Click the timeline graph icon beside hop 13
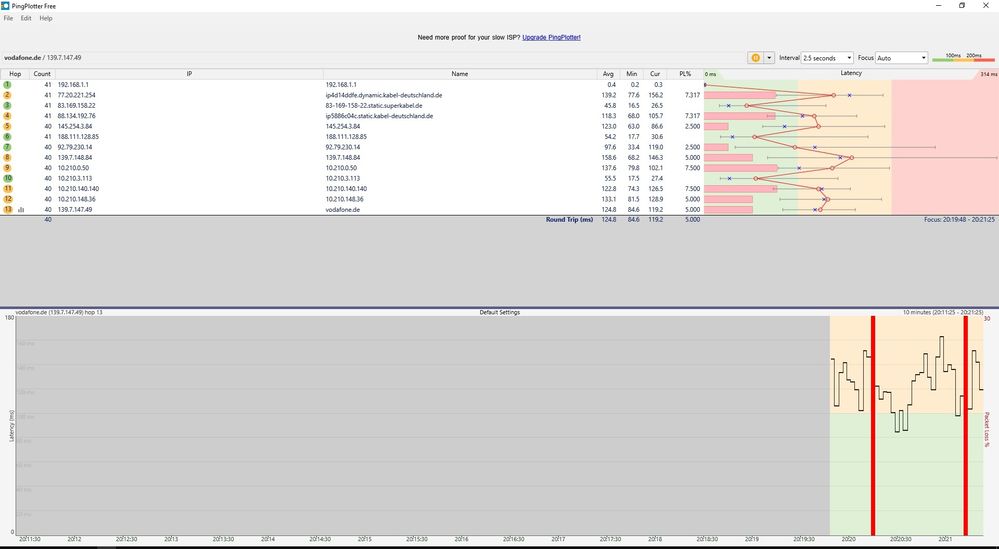Image resolution: width=999 pixels, height=549 pixels. click(x=21, y=210)
